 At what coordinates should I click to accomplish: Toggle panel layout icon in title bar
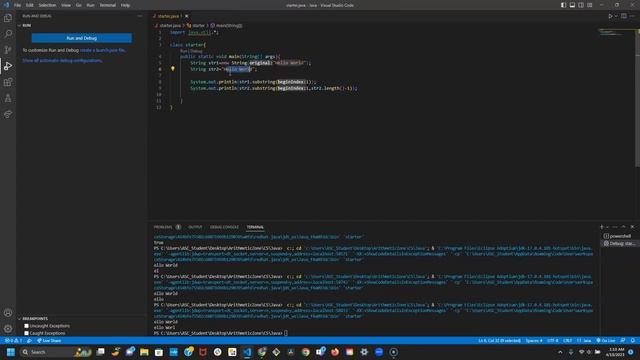point(572,5)
